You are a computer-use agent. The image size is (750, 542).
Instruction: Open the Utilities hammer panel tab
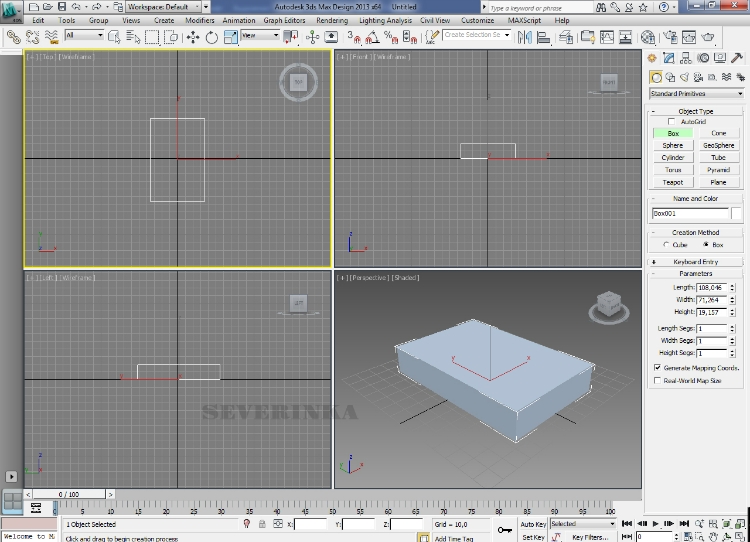click(x=738, y=59)
